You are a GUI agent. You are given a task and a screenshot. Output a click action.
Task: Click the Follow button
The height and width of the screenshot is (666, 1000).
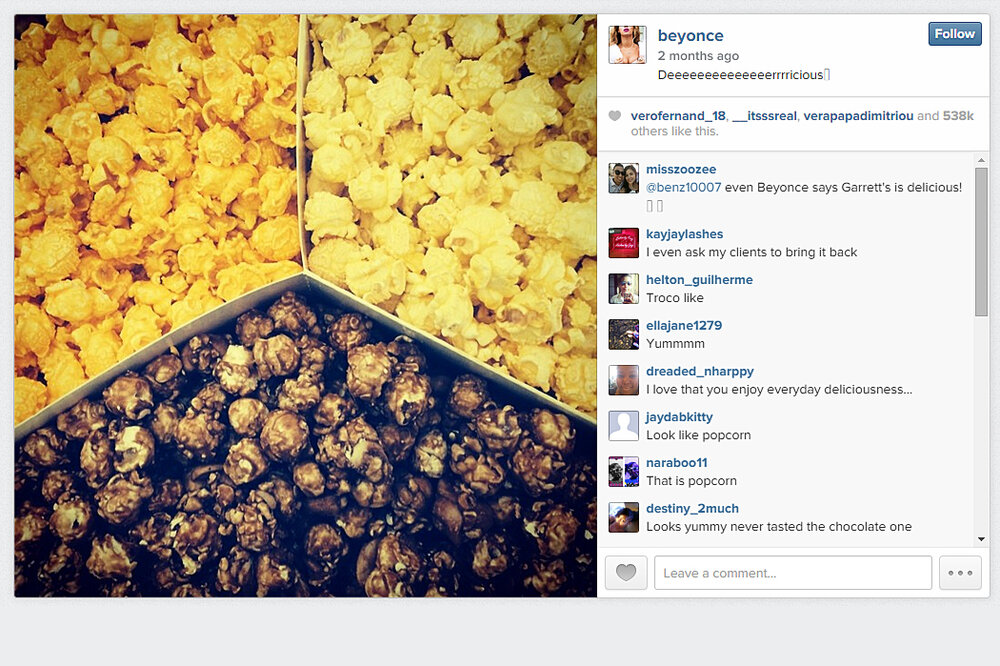pyautogui.click(x=954, y=34)
